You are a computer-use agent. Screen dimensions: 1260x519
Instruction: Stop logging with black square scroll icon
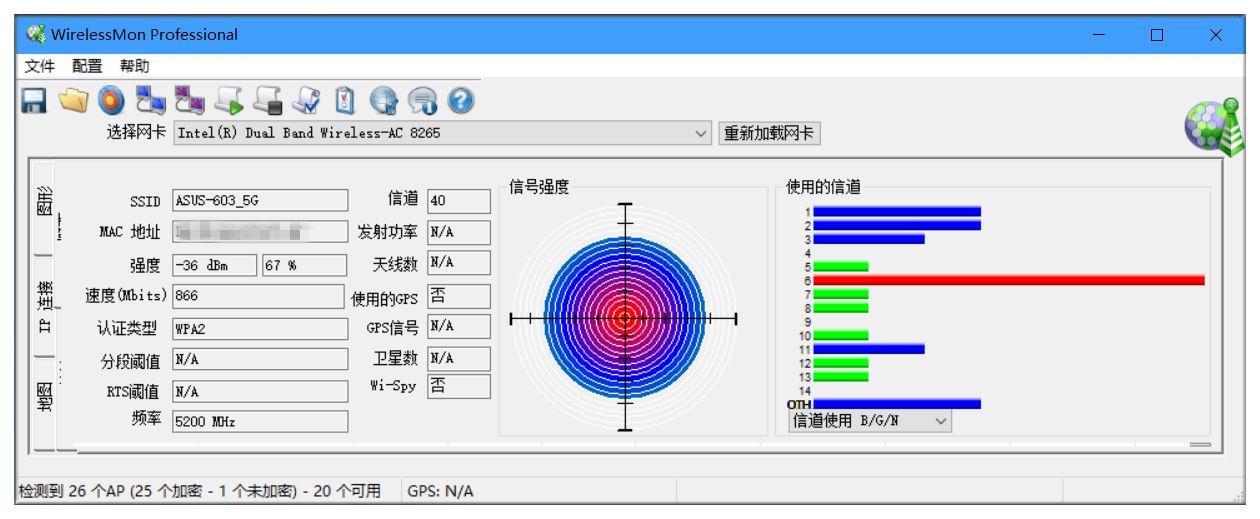(x=266, y=100)
